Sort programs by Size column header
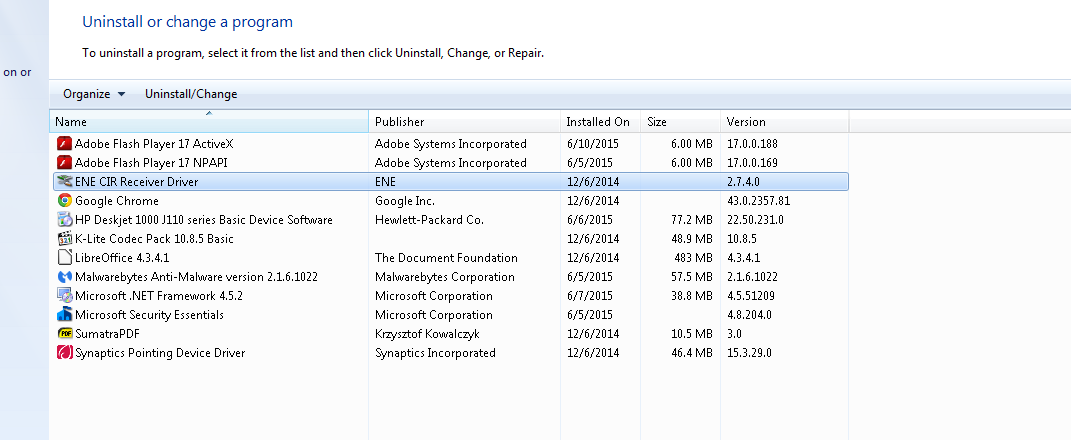 click(680, 122)
